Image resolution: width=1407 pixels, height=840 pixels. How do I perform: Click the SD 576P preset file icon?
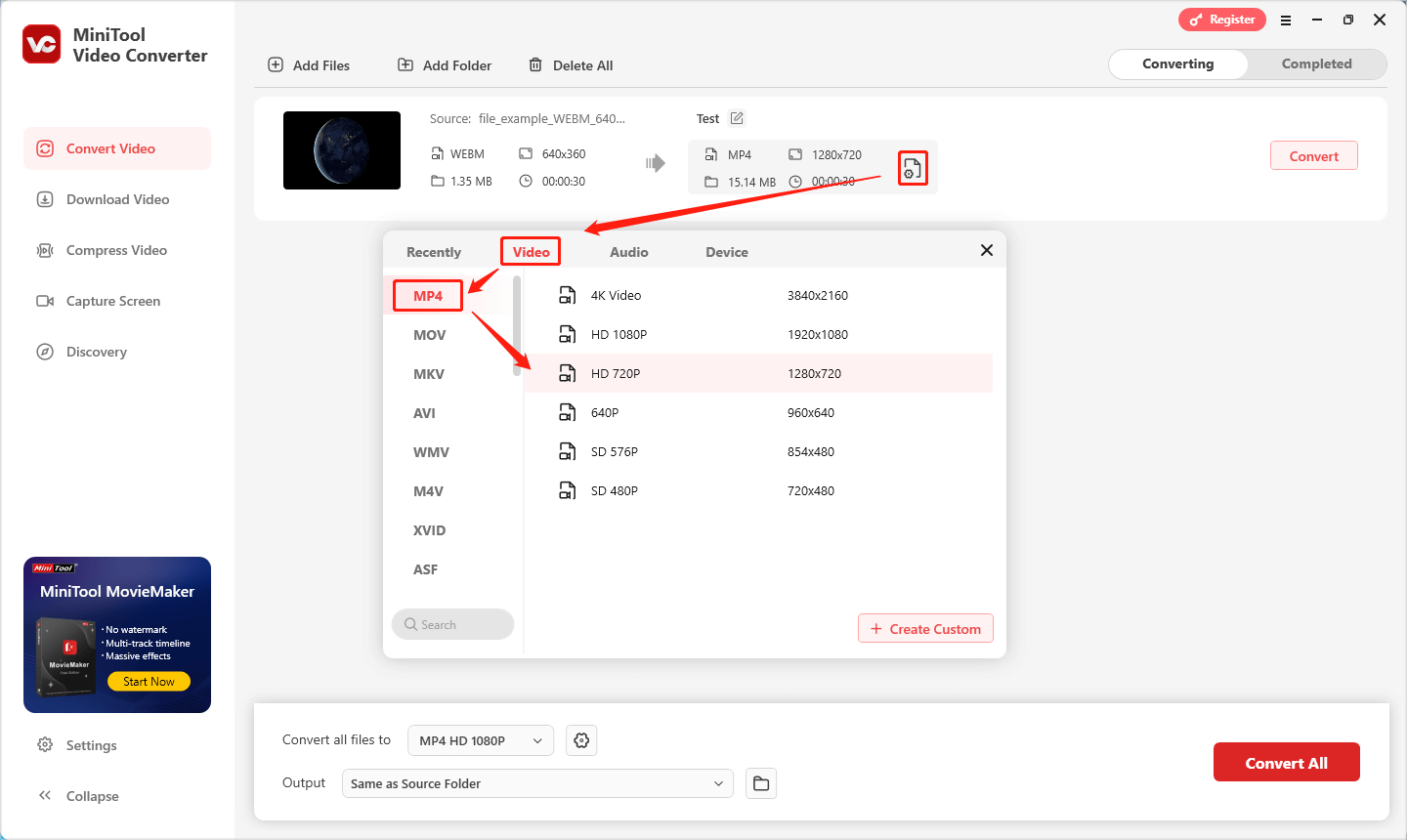(x=567, y=451)
